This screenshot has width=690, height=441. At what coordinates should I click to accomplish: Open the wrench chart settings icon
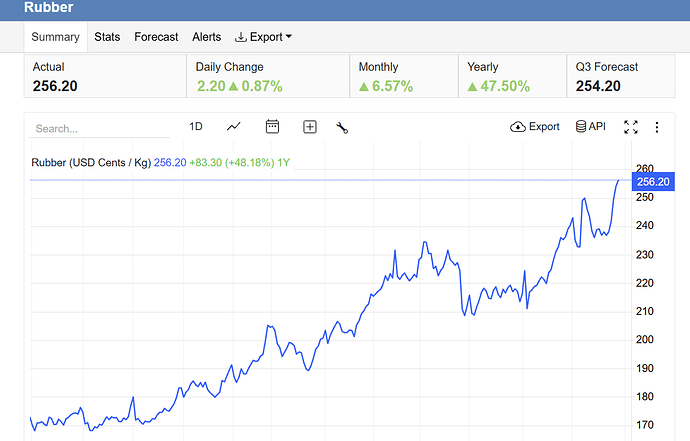342,128
